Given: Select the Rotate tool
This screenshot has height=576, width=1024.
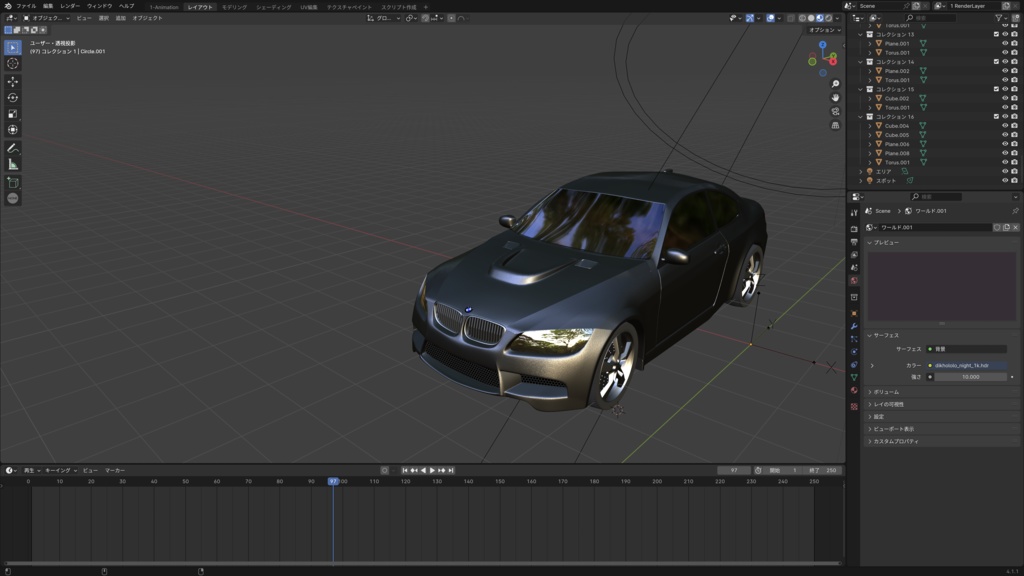Looking at the screenshot, I should pos(12,97).
